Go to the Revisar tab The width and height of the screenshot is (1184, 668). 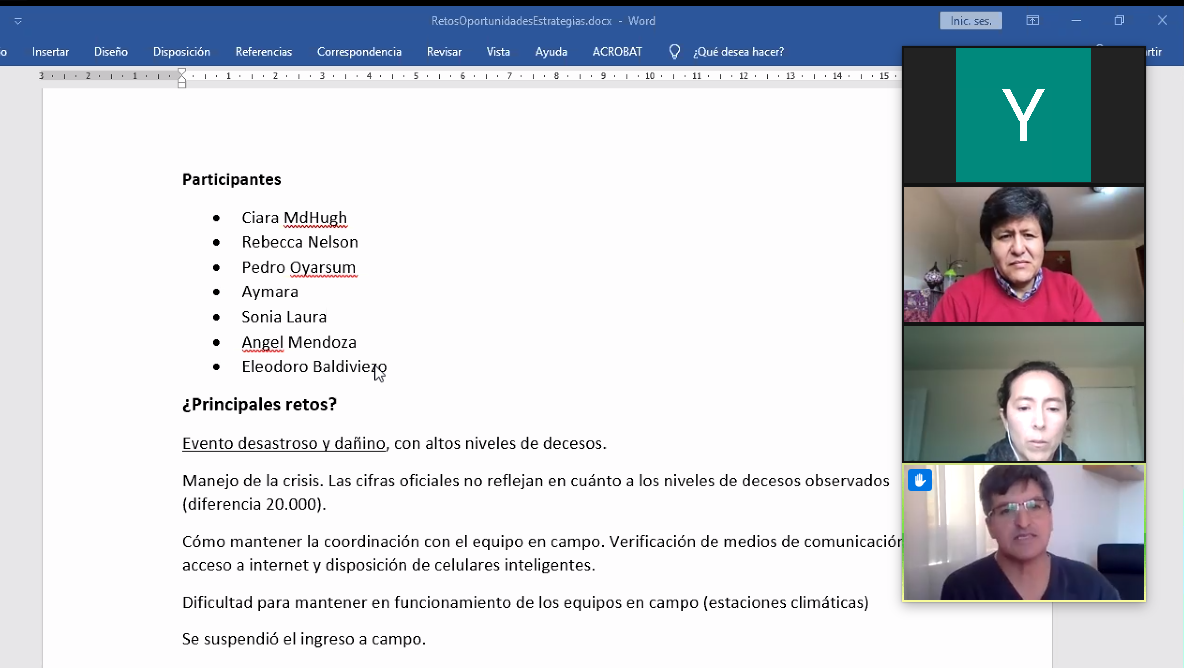click(x=444, y=52)
